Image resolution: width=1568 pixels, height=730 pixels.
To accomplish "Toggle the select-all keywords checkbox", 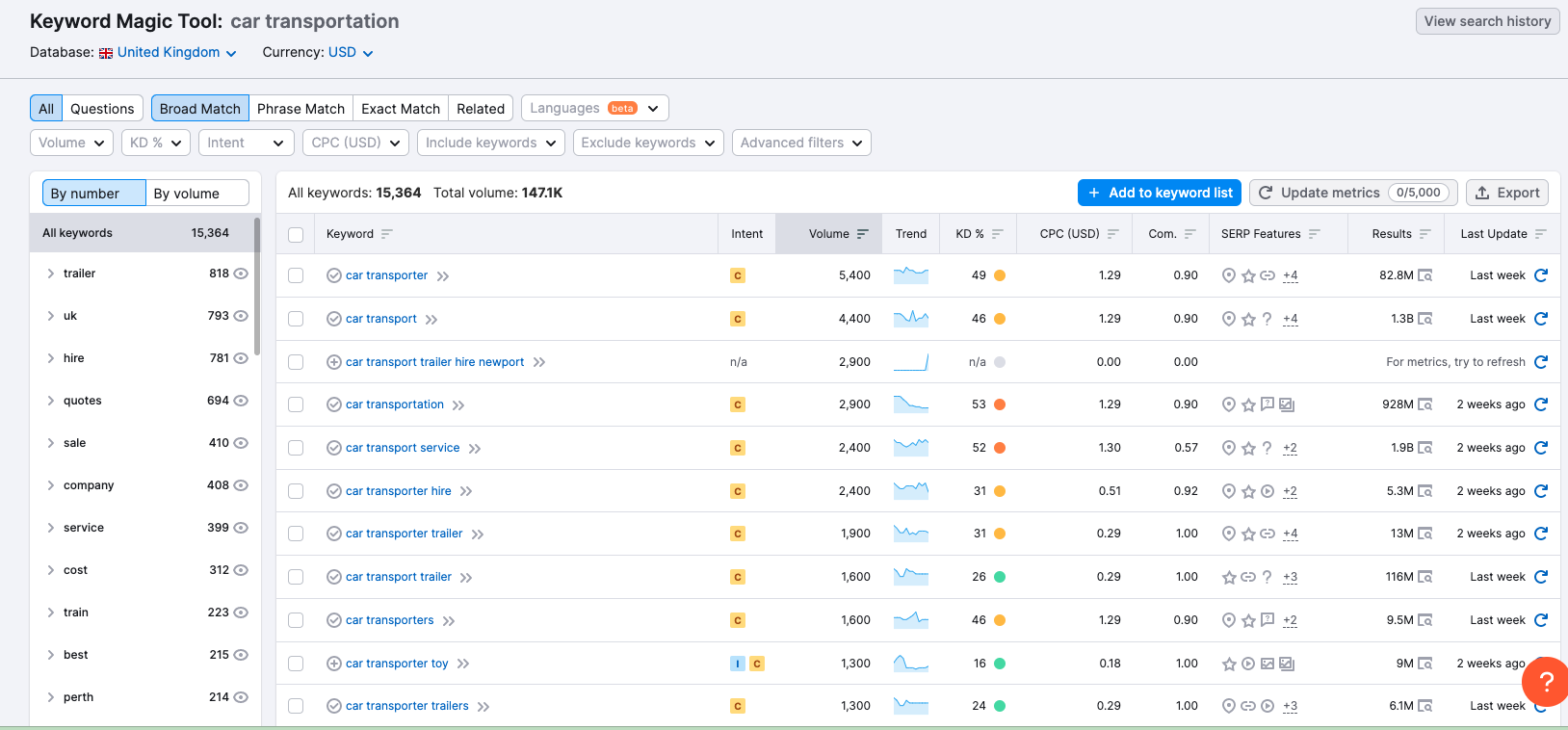I will [296, 234].
